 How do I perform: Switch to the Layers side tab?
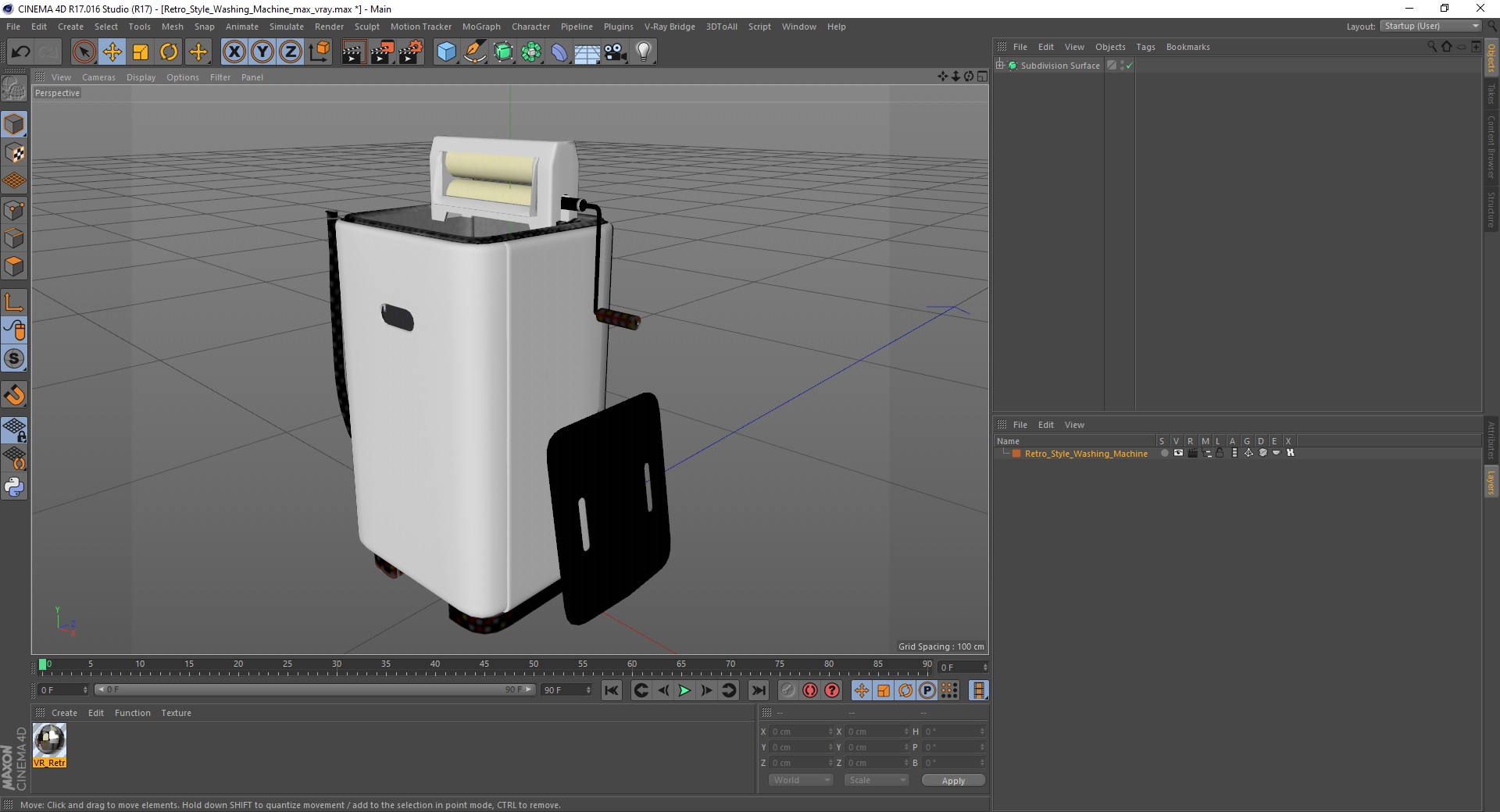click(x=1491, y=483)
